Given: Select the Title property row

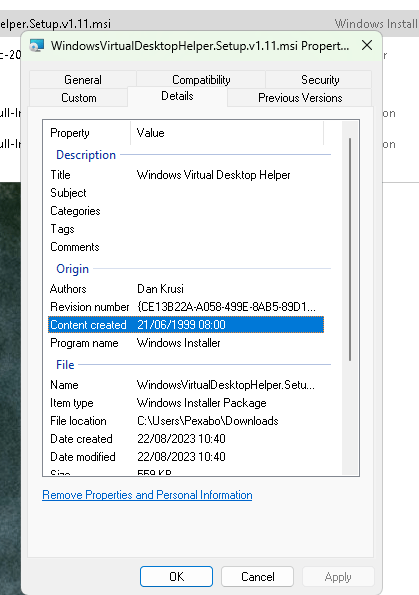Looking at the screenshot, I should 186,175.
